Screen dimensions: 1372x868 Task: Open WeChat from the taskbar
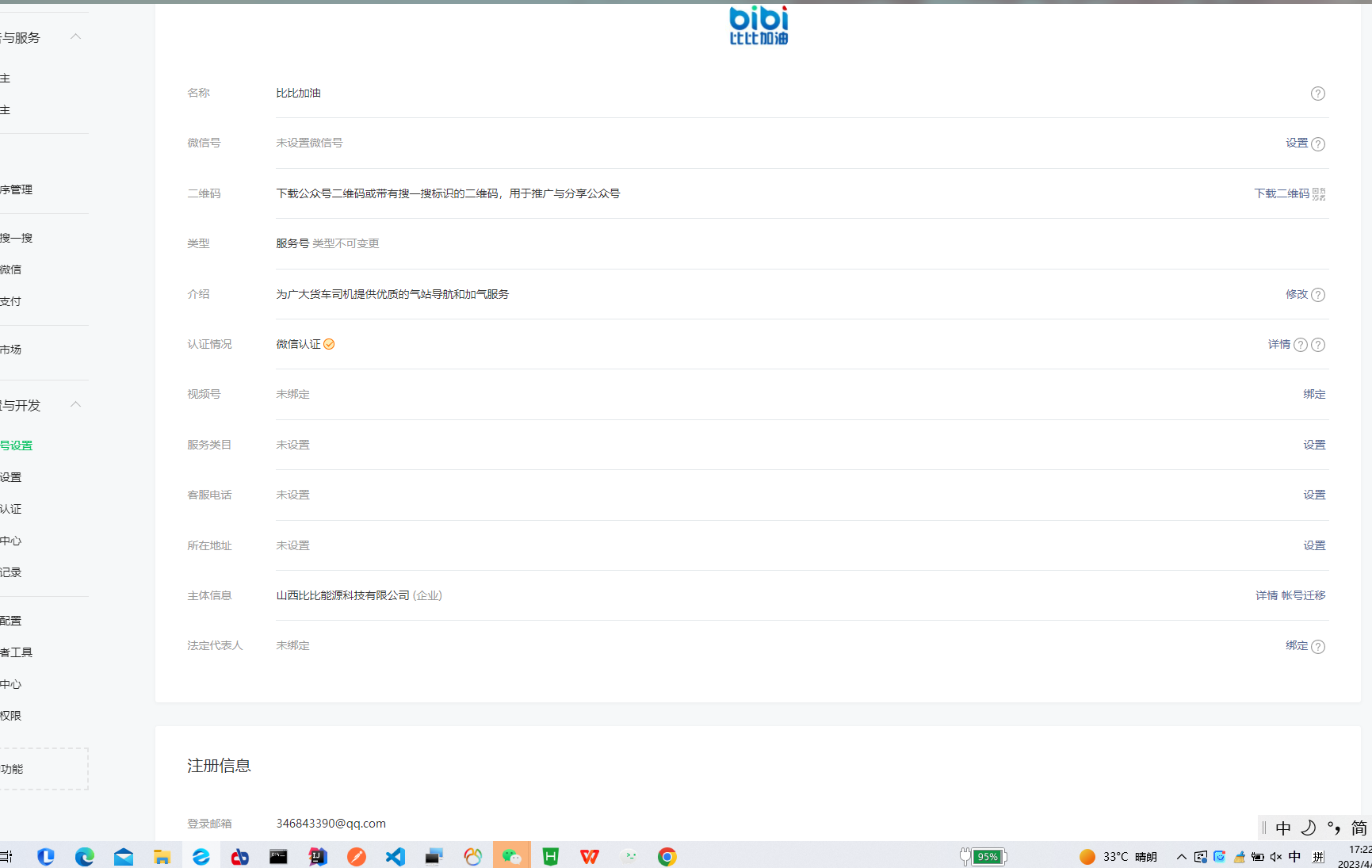point(511,856)
